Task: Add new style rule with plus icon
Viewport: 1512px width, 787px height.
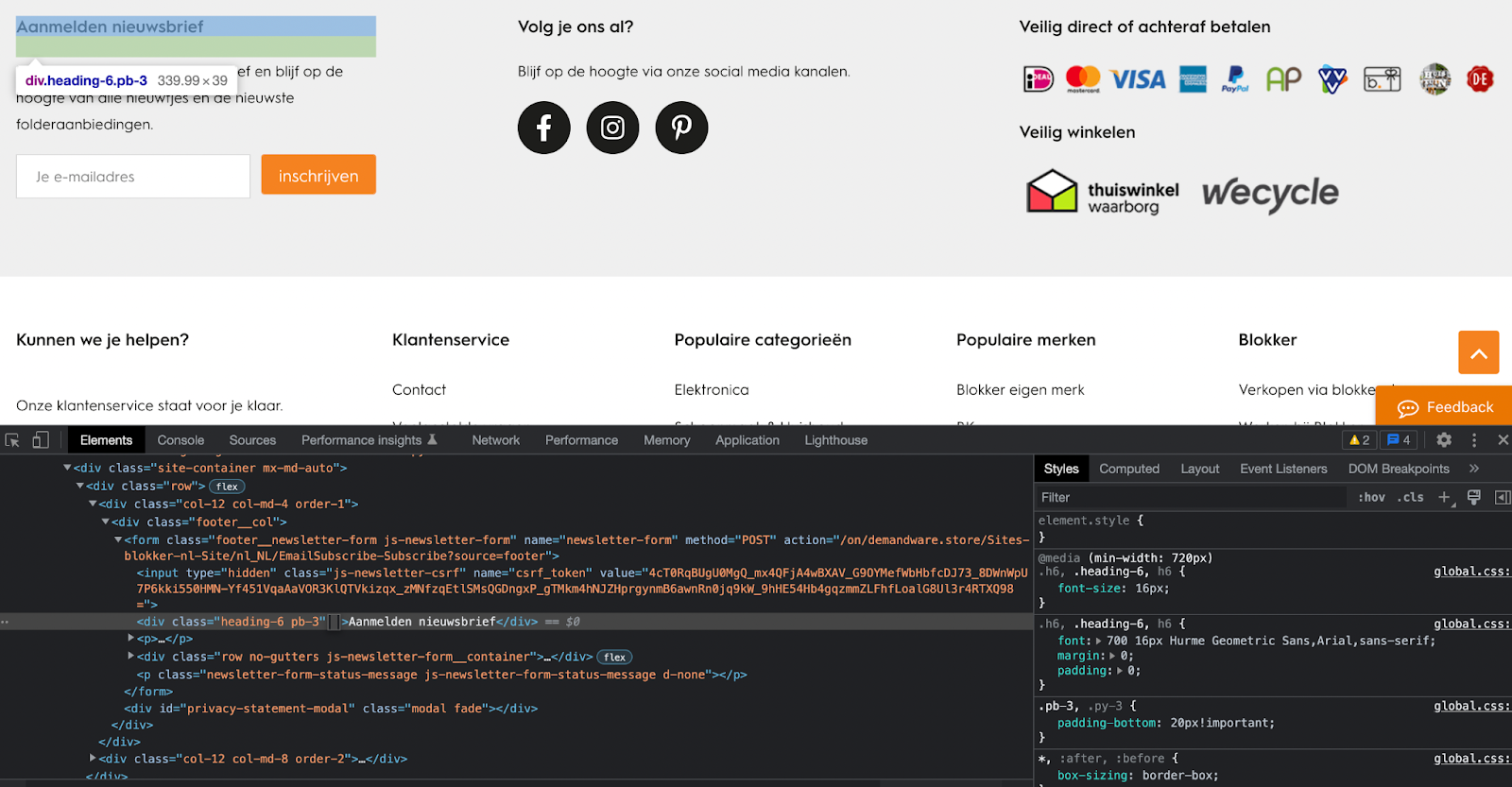Action: pyautogui.click(x=1444, y=498)
